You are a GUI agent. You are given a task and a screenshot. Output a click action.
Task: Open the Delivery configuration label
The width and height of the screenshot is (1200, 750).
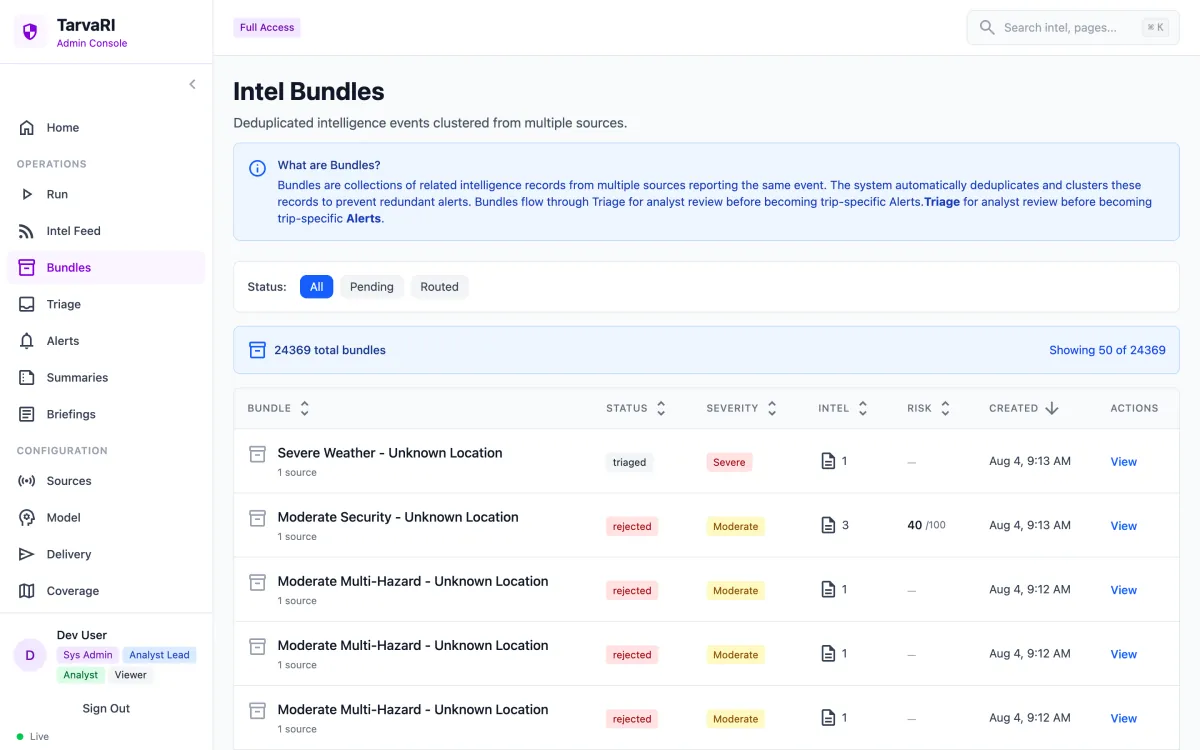click(x=69, y=554)
